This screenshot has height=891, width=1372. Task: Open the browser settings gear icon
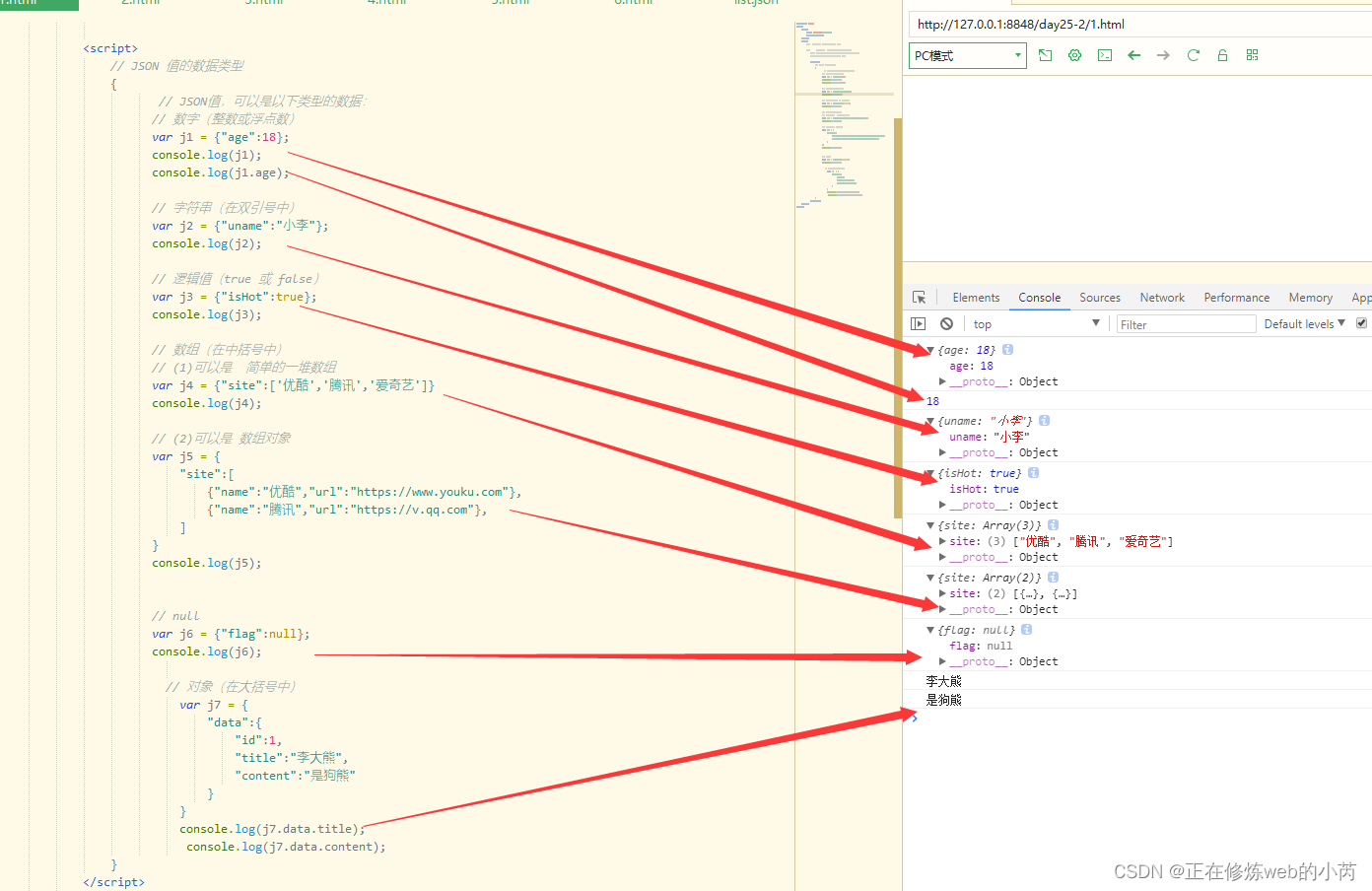pyautogui.click(x=1075, y=55)
